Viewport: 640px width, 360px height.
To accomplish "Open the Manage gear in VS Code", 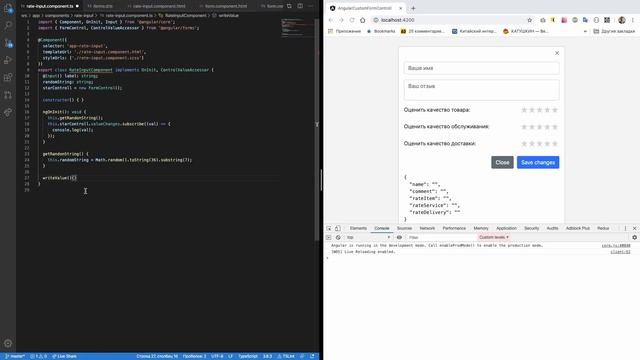I will (x=8, y=343).
